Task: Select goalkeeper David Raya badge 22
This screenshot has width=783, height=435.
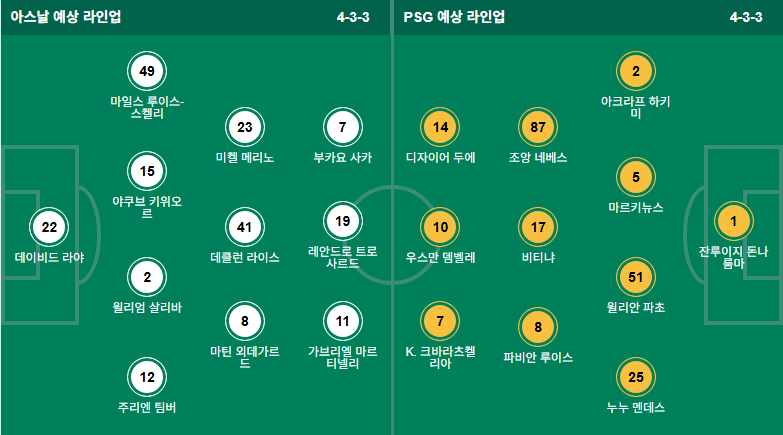Action: coord(49,227)
